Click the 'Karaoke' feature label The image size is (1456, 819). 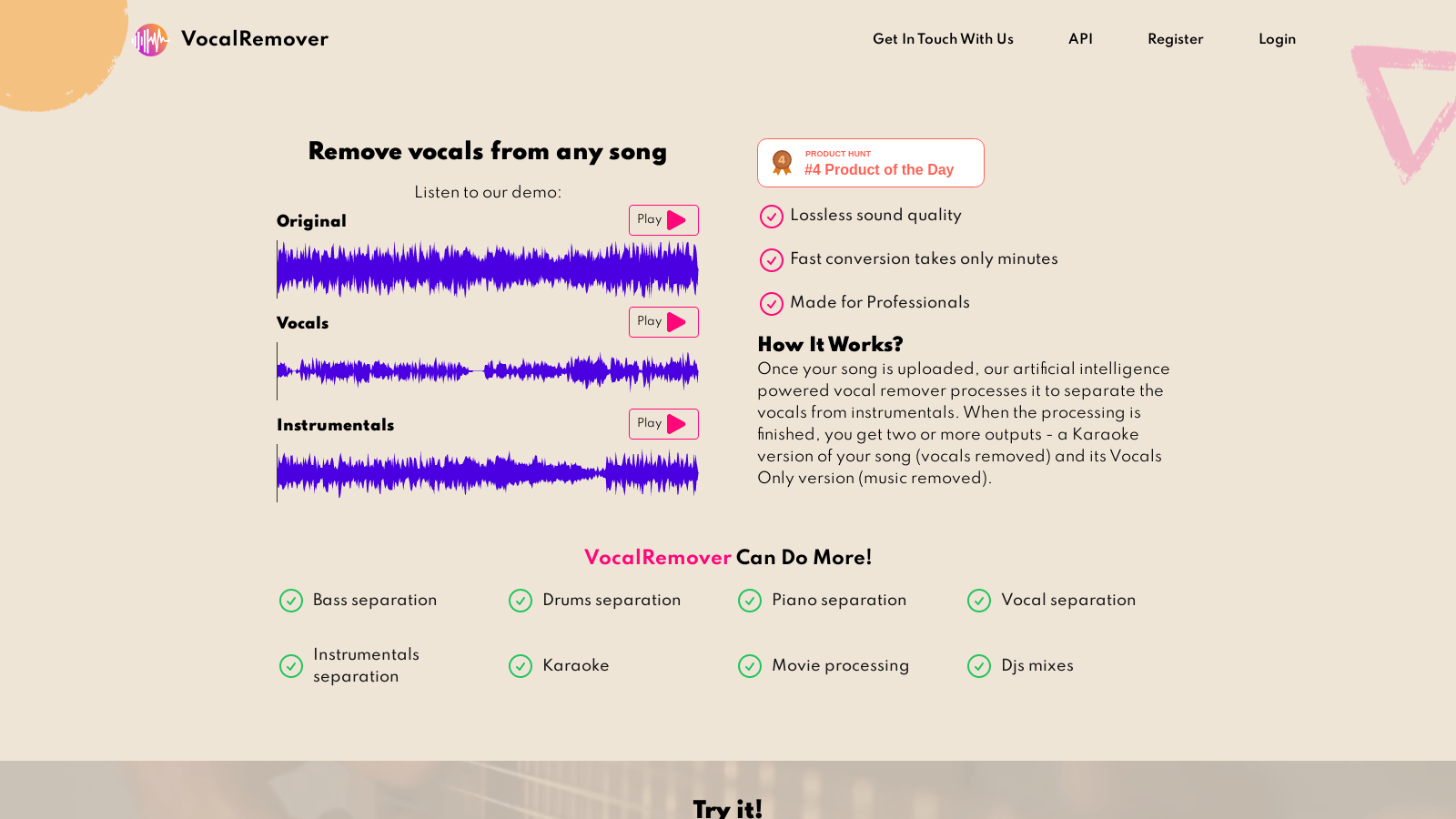pyautogui.click(x=576, y=665)
